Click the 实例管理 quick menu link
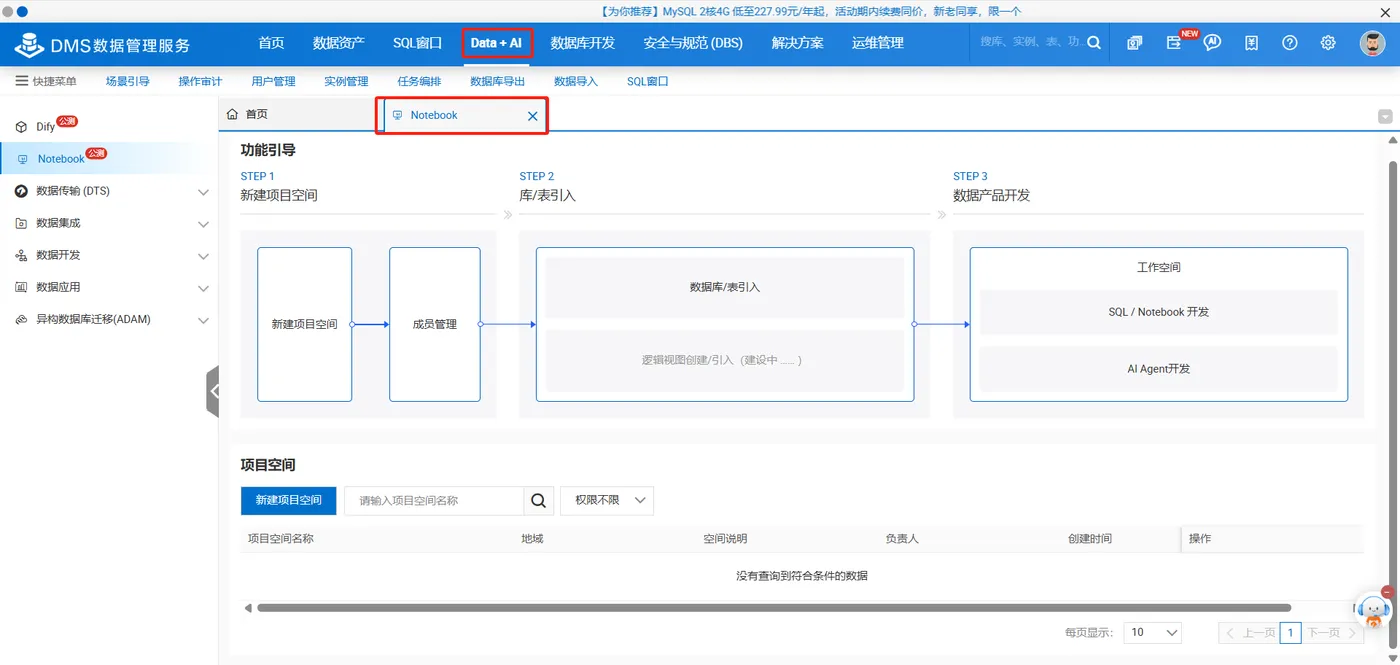Viewport: 1400px width, 665px height. point(346,81)
